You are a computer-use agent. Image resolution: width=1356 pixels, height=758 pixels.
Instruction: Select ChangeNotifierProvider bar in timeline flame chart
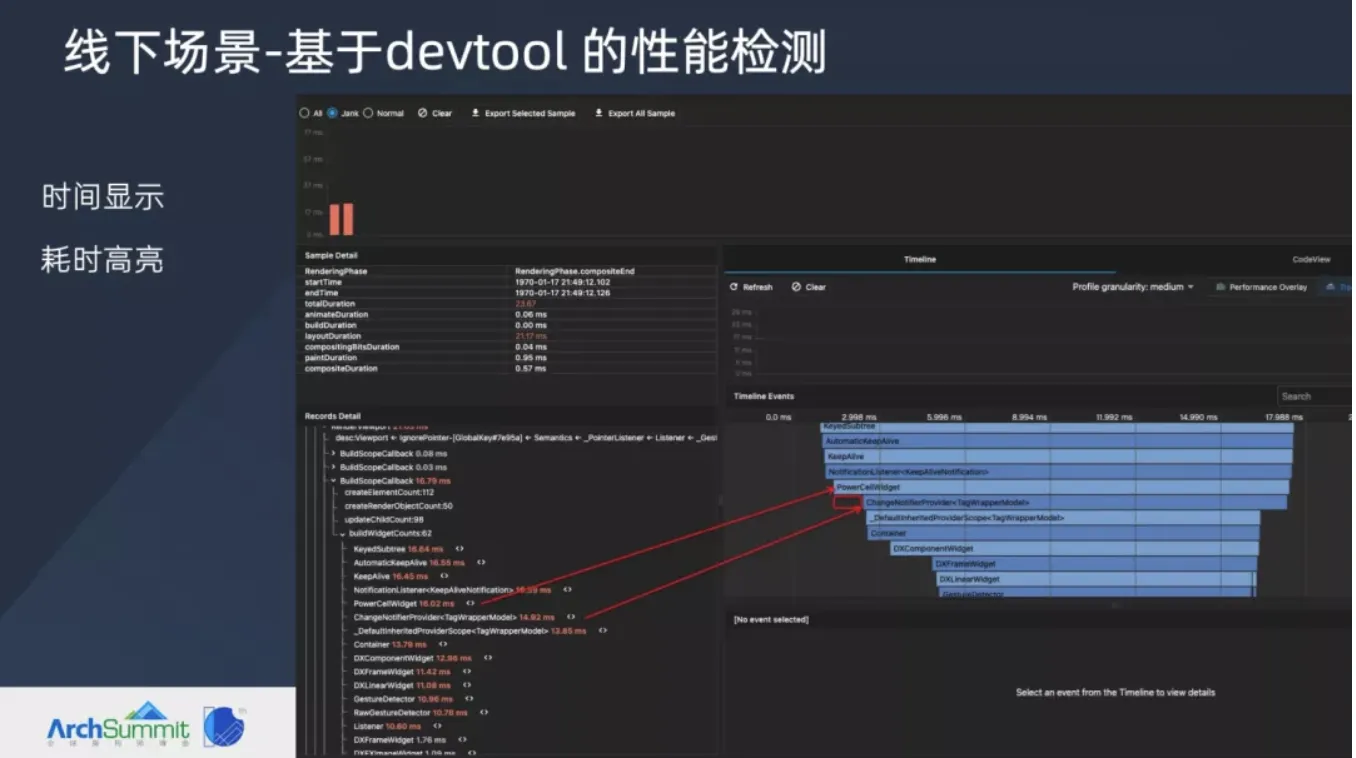[1075, 502]
